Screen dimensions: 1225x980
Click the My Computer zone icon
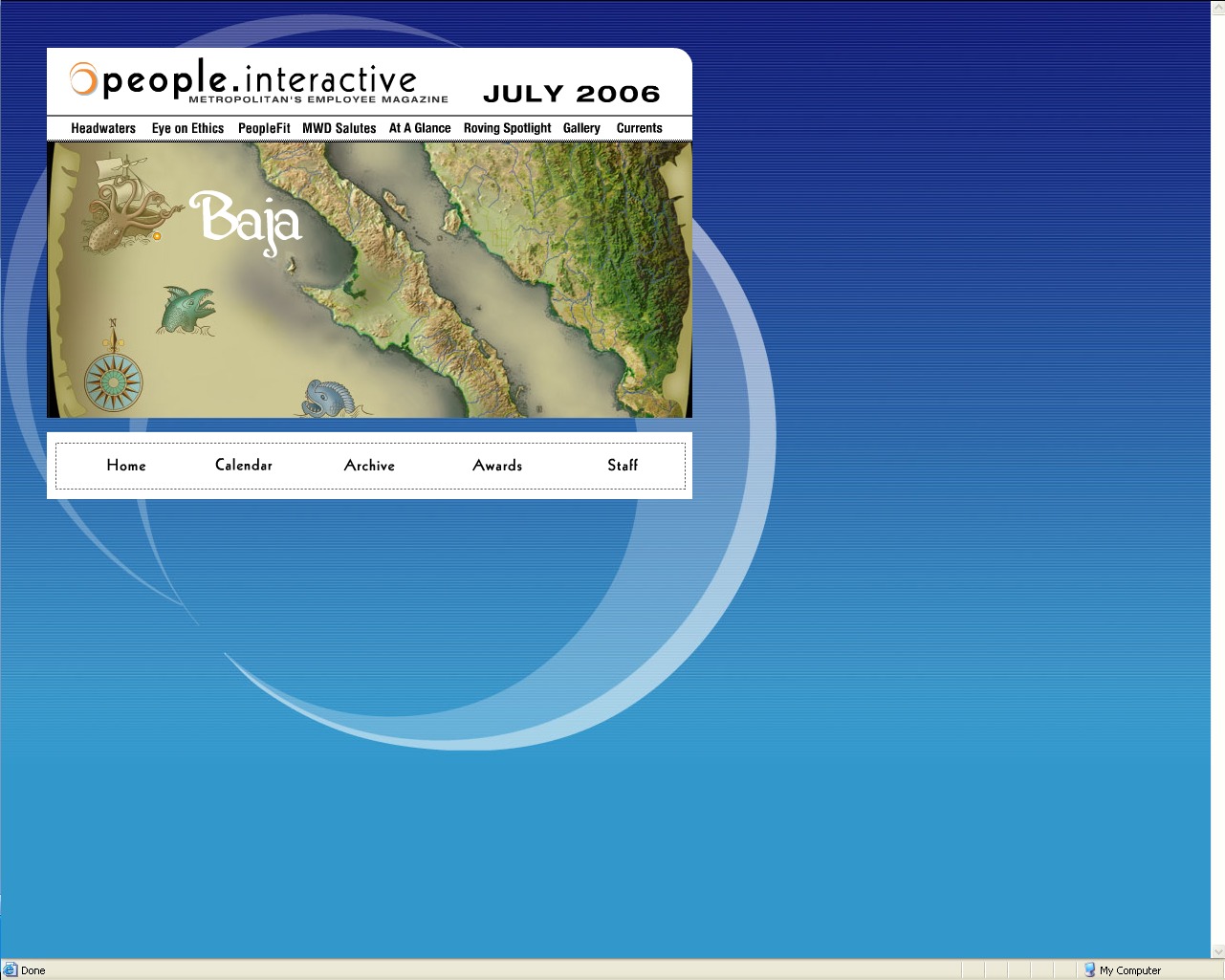tap(1089, 969)
